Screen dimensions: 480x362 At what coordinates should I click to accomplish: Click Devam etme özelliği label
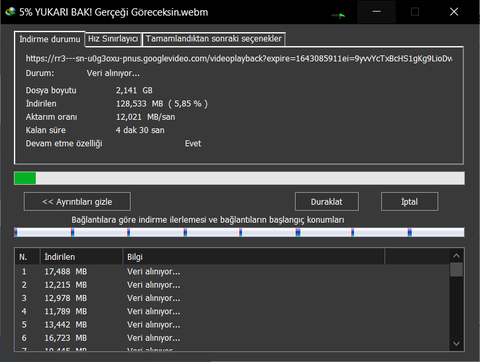tap(64, 143)
